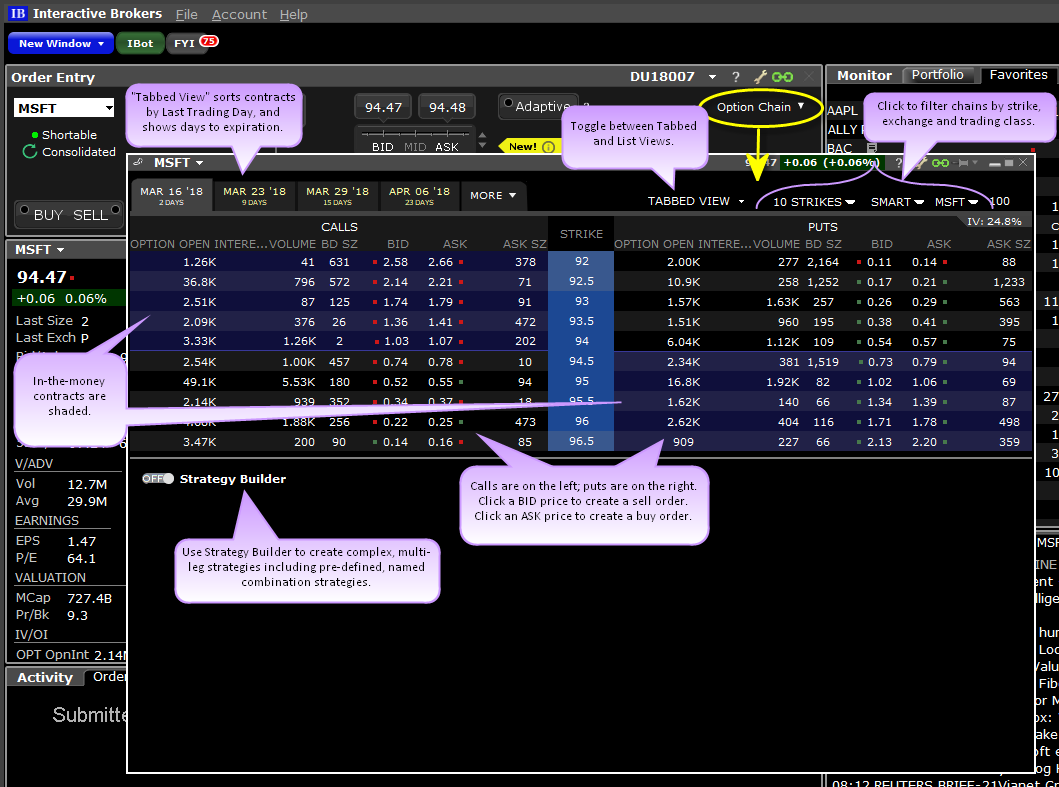This screenshot has height=787, width=1059.
Task: Open help in the Order Entry title bar
Action: 736,77
